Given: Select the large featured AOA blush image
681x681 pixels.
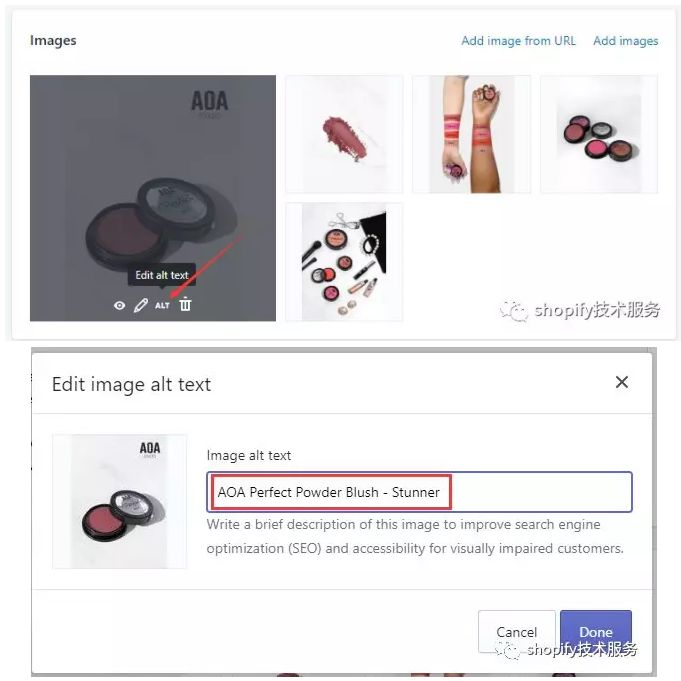Looking at the screenshot, I should pos(153,198).
